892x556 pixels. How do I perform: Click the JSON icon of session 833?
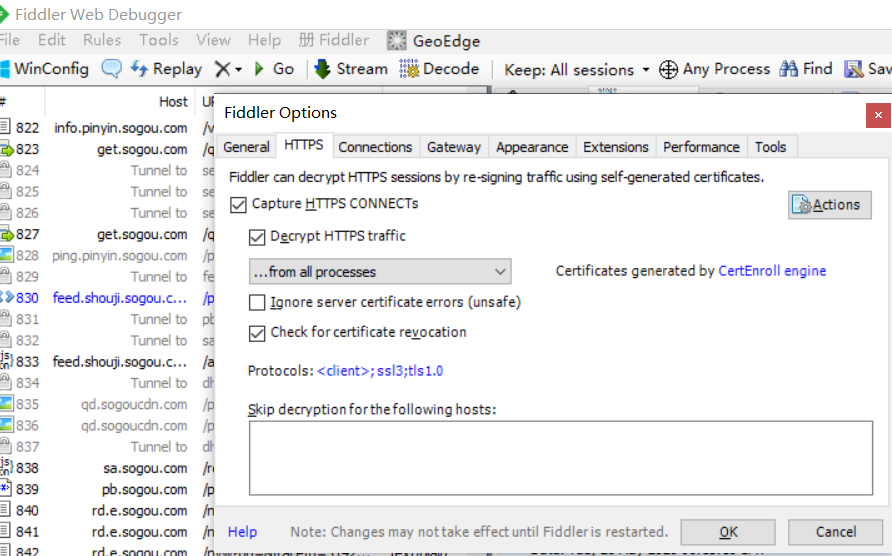pos(6,361)
